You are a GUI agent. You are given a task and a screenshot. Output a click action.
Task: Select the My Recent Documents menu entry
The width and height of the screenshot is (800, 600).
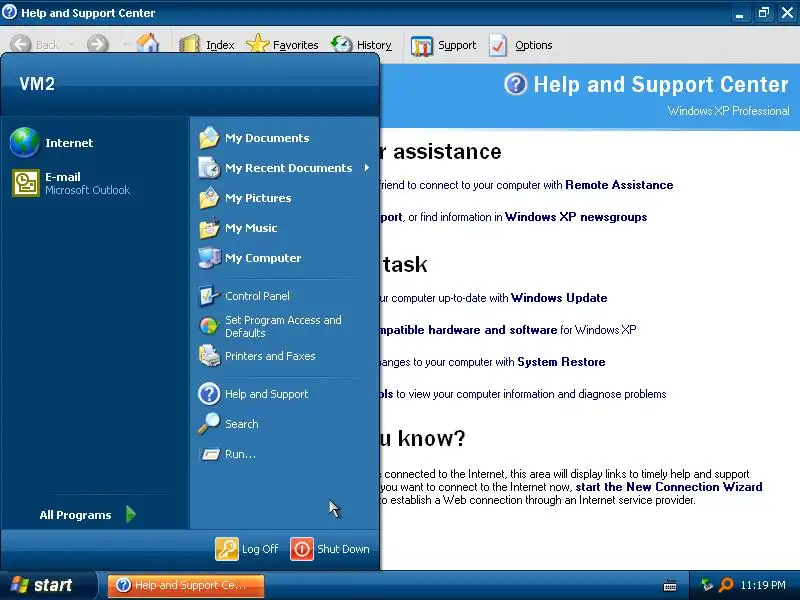point(284,168)
